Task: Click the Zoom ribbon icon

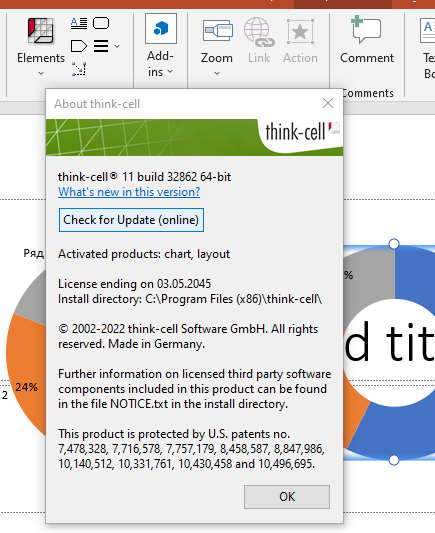Action: [x=218, y=31]
